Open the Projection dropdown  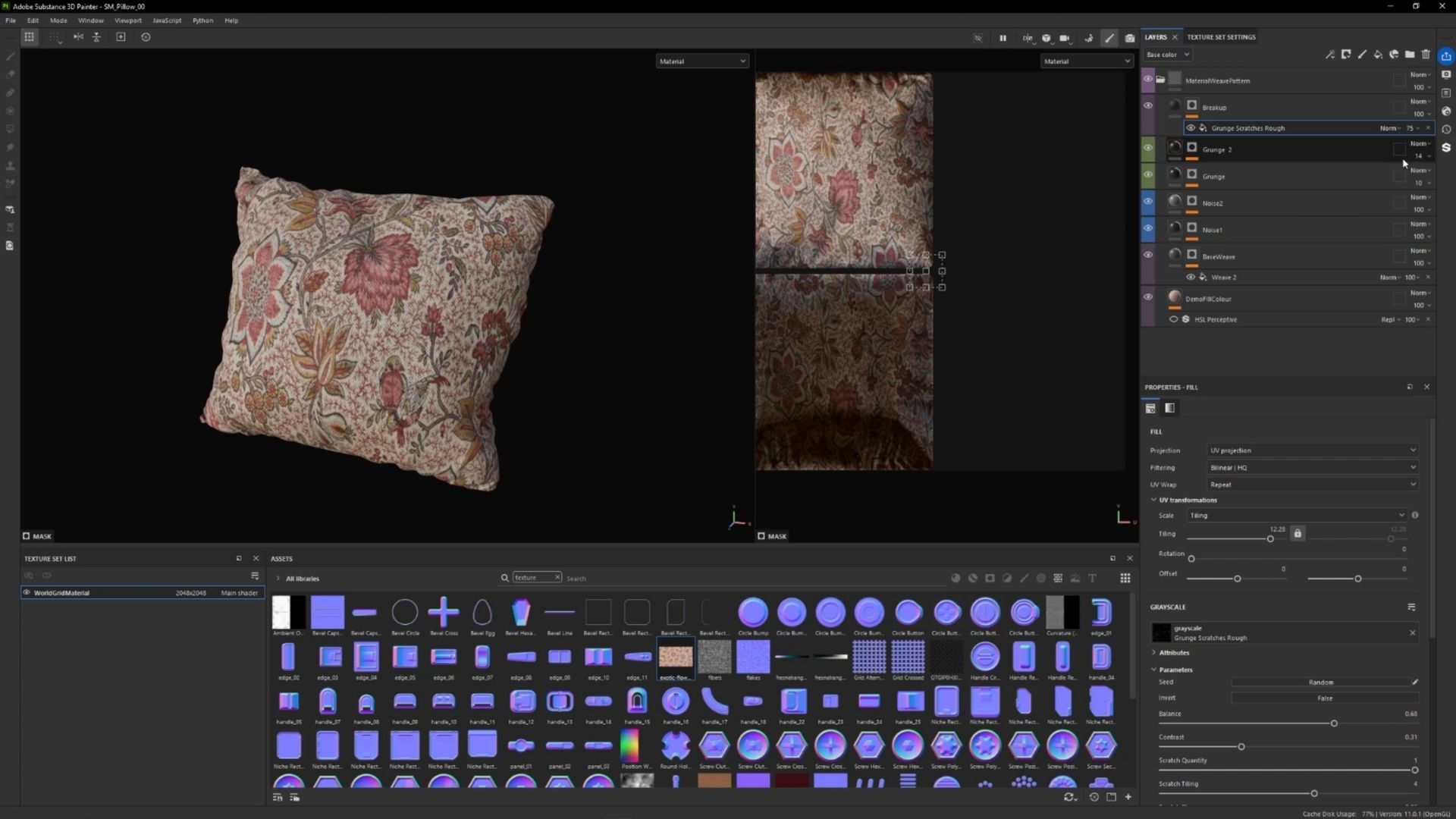(x=1312, y=450)
